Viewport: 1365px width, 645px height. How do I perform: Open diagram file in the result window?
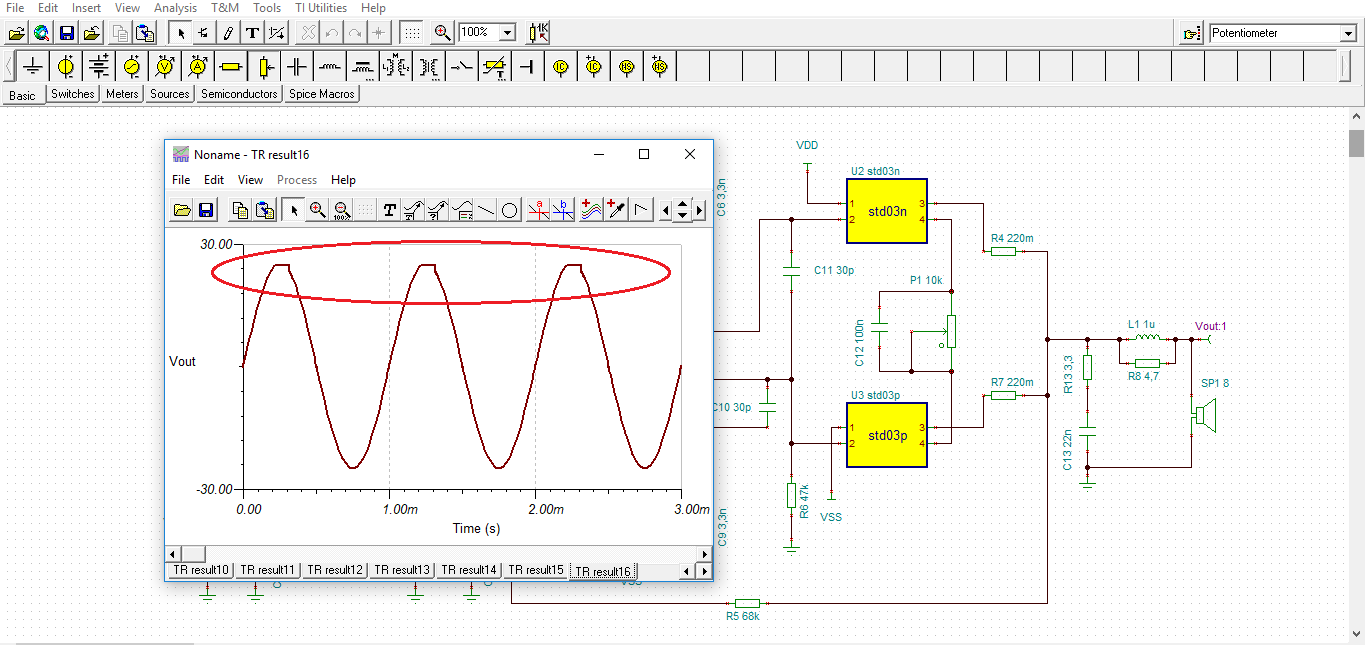point(182,210)
